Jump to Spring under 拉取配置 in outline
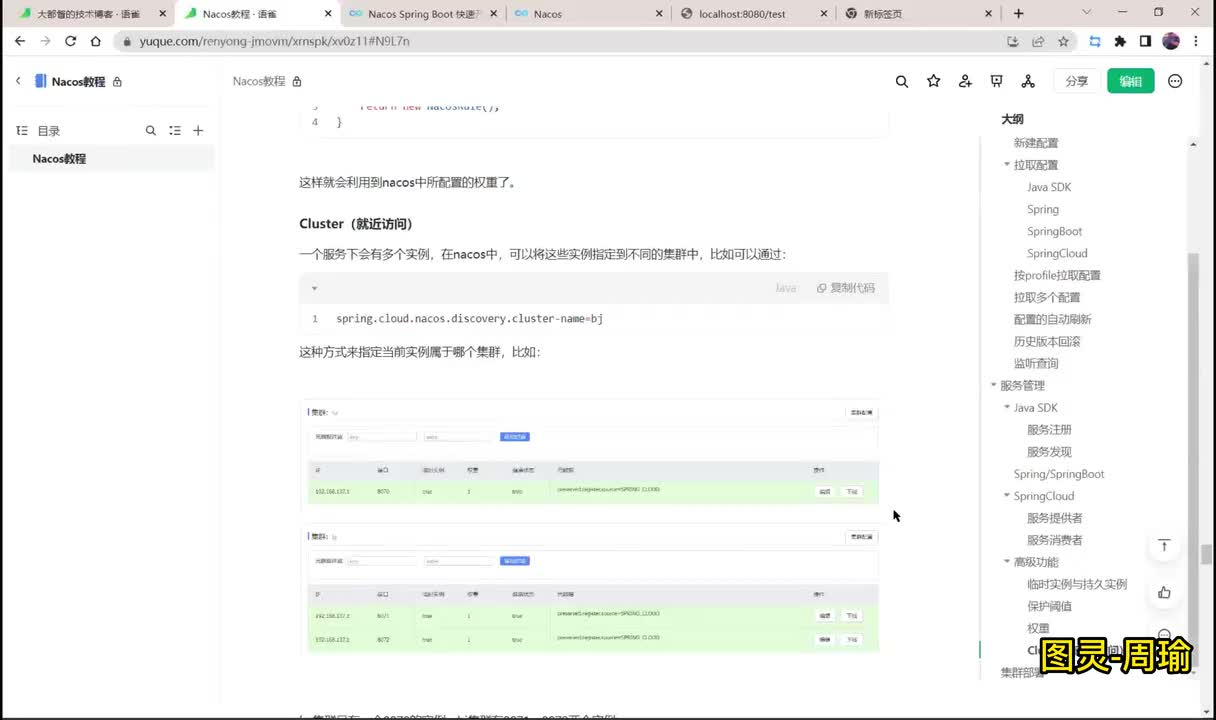Screen dimensions: 1216x720 (1043, 209)
